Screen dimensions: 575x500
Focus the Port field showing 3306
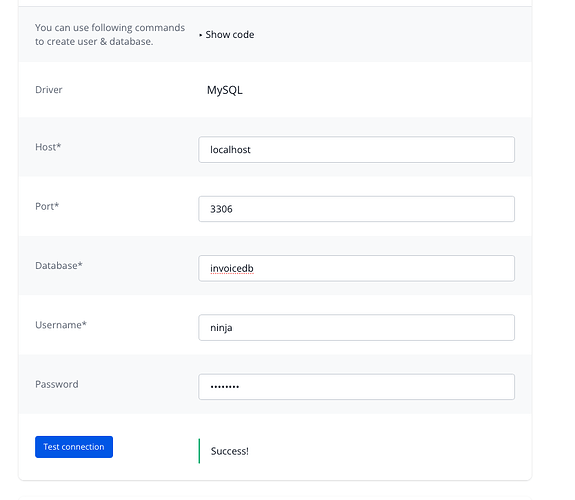click(x=356, y=209)
